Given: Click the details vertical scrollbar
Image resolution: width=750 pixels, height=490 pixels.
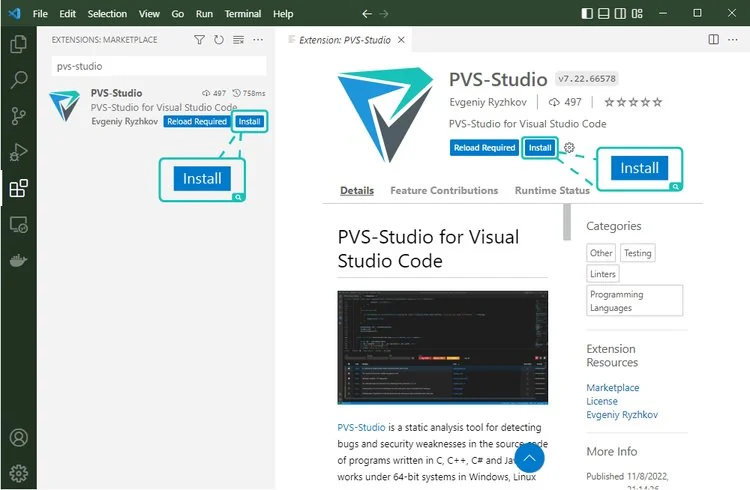Looking at the screenshot, I should click(x=567, y=222).
